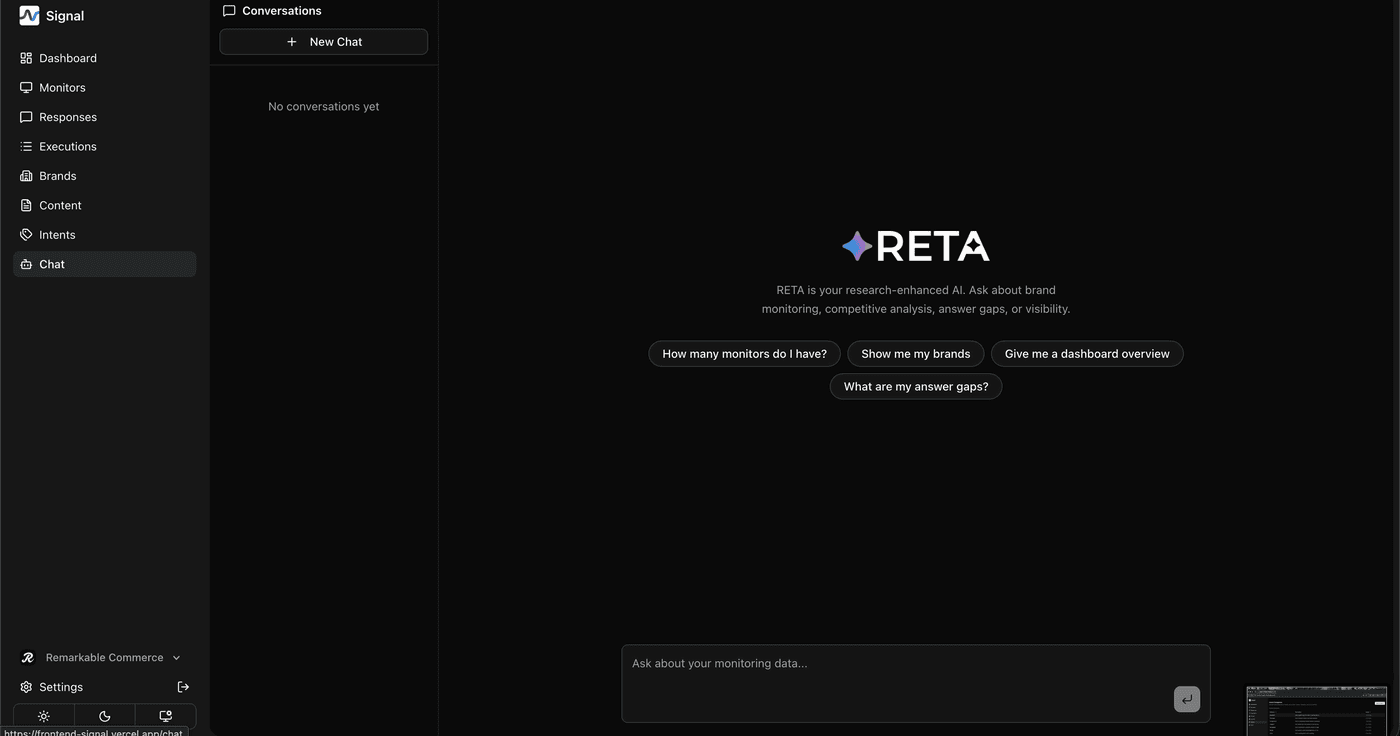1400x736 pixels.
Task: Click the picture-in-picture thumbnail preview
Action: coord(1317,710)
